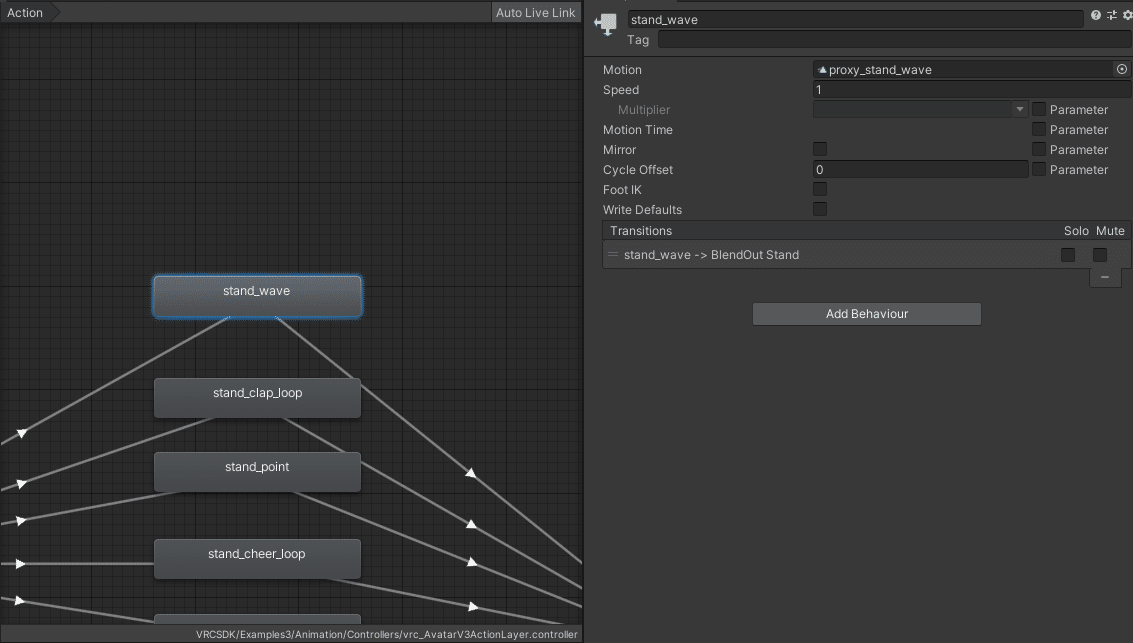The image size is (1133, 643).
Task: Click the Action layer breadcrumb
Action: 25,12
